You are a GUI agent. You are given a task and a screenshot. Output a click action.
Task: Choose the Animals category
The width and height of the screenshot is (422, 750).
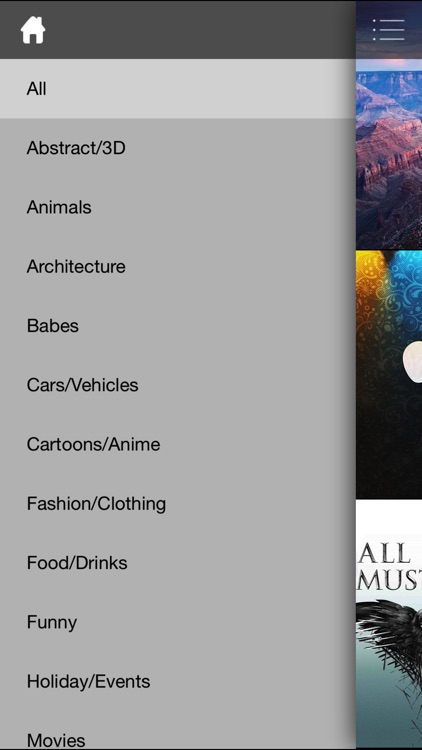point(178,208)
